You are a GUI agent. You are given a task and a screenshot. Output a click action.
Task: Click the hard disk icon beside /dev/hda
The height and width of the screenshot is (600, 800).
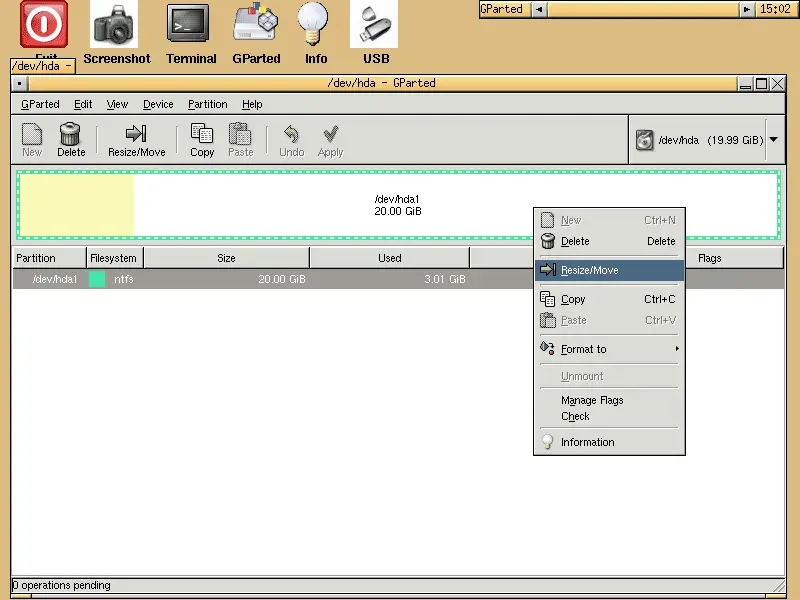point(644,140)
